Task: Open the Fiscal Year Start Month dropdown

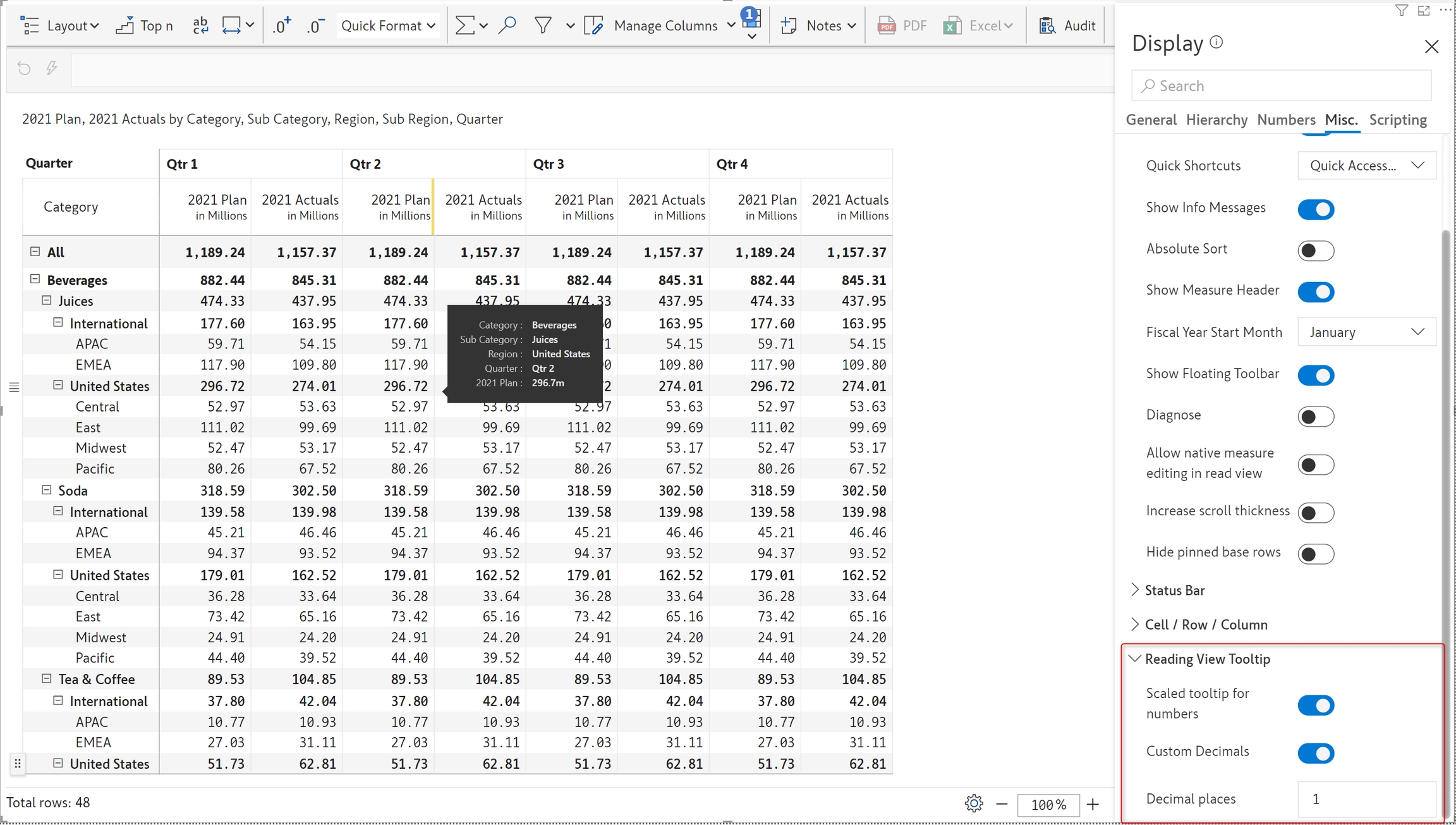Action: coord(1366,332)
